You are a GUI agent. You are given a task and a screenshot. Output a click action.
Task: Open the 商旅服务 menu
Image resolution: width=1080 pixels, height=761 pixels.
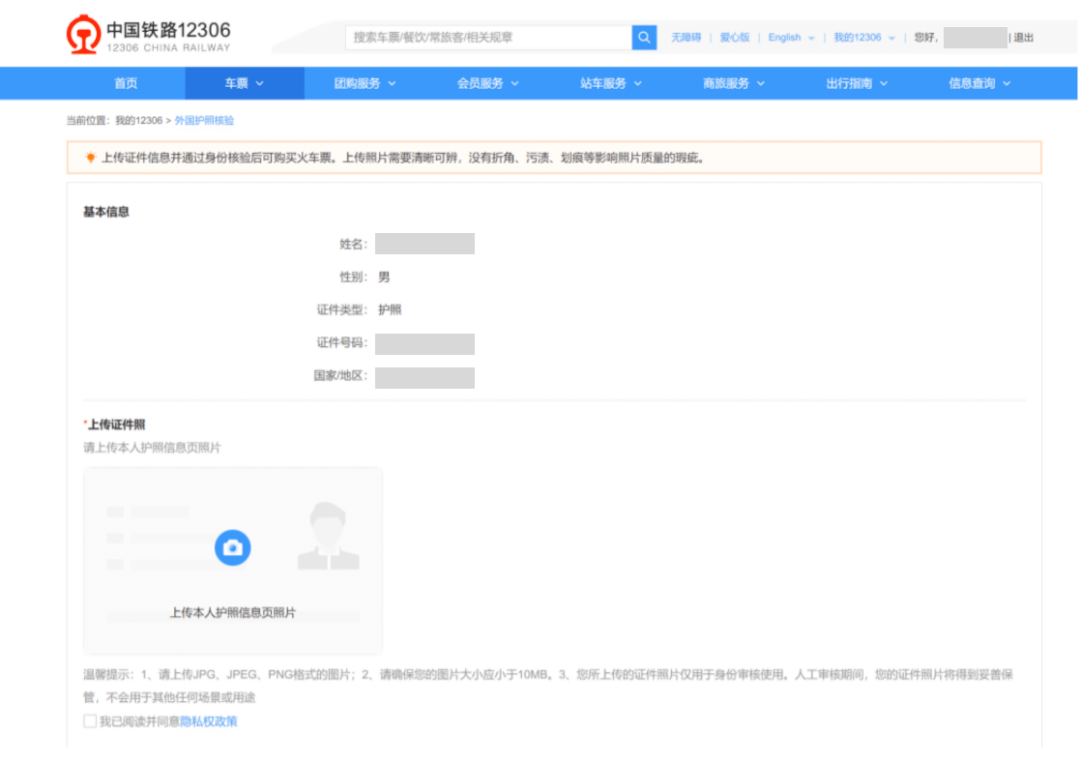(x=734, y=84)
